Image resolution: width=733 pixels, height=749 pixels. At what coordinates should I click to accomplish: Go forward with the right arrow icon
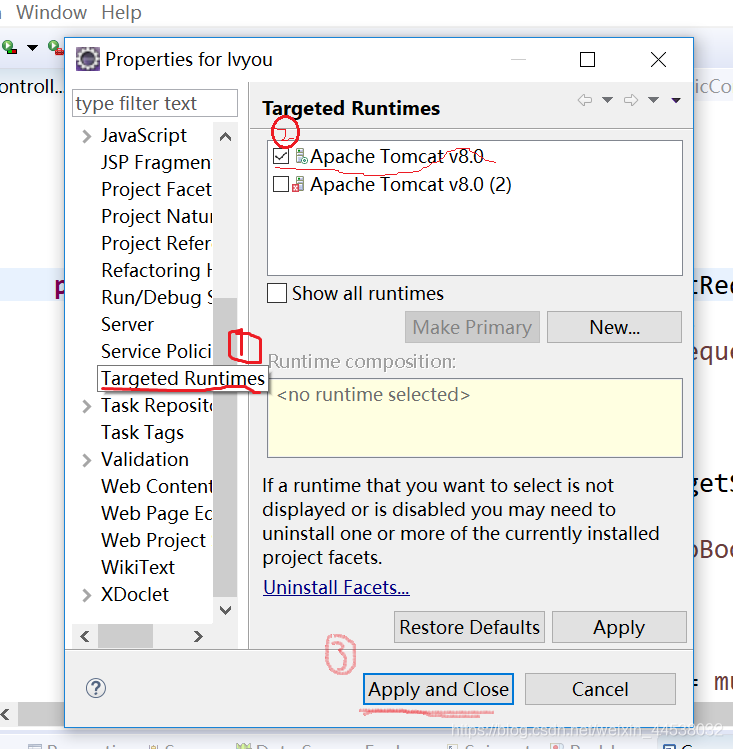(631, 100)
